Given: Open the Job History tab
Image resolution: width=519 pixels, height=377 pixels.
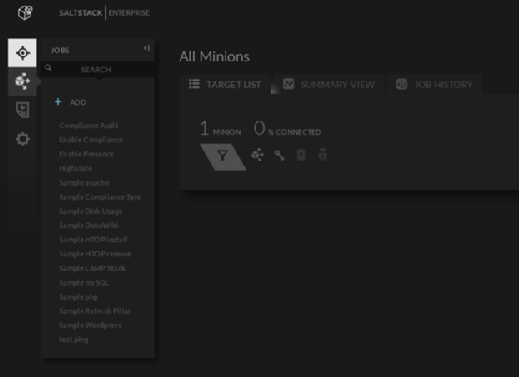Looking at the screenshot, I should (434, 84).
